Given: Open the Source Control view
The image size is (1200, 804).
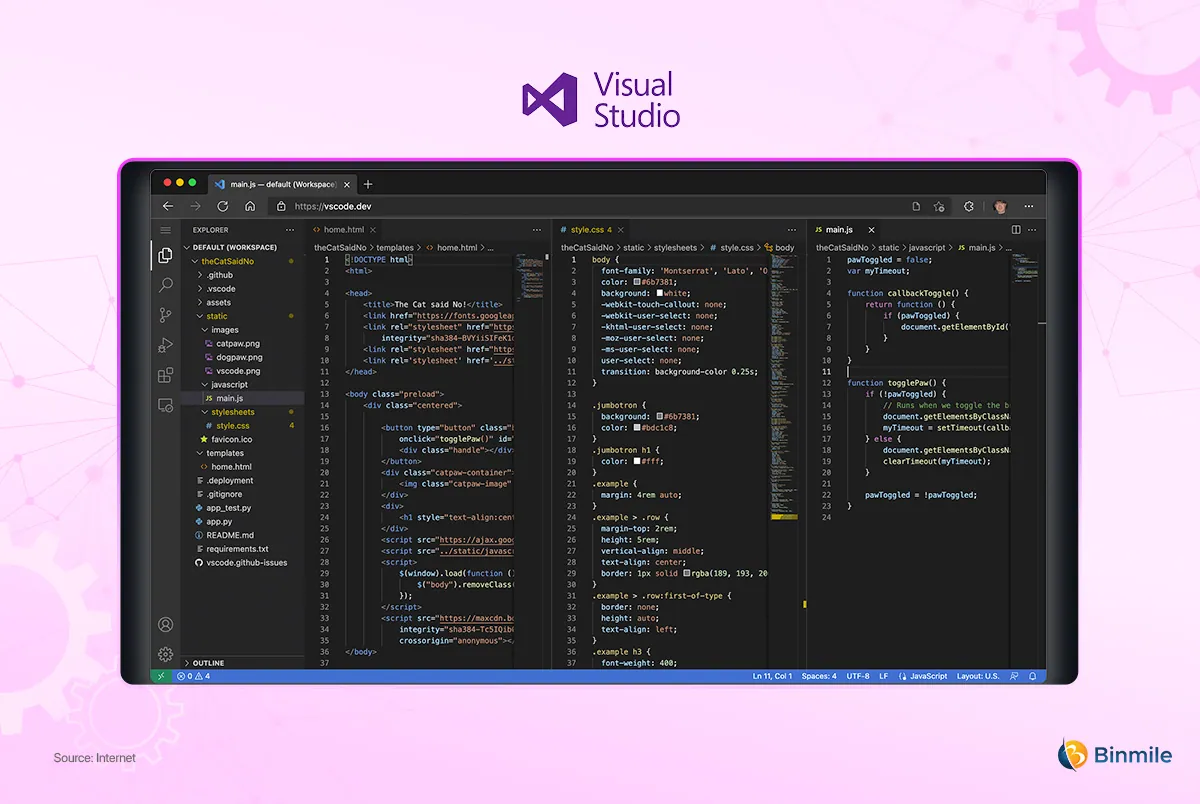Looking at the screenshot, I should (165, 315).
